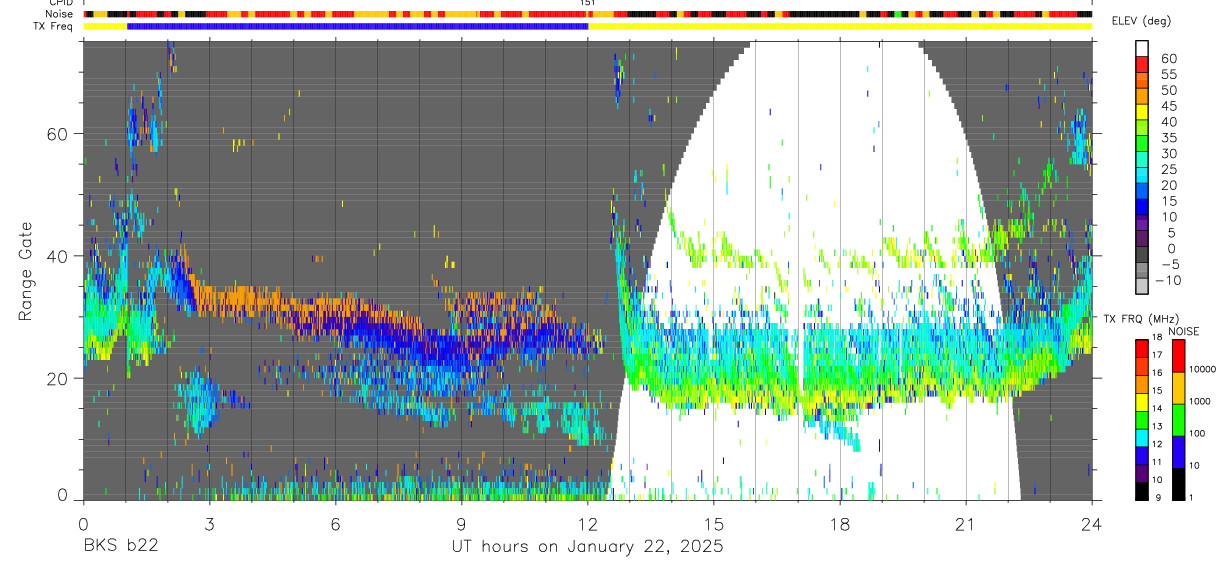Click the white top segment of the ELEV color bar

pos(1143,48)
